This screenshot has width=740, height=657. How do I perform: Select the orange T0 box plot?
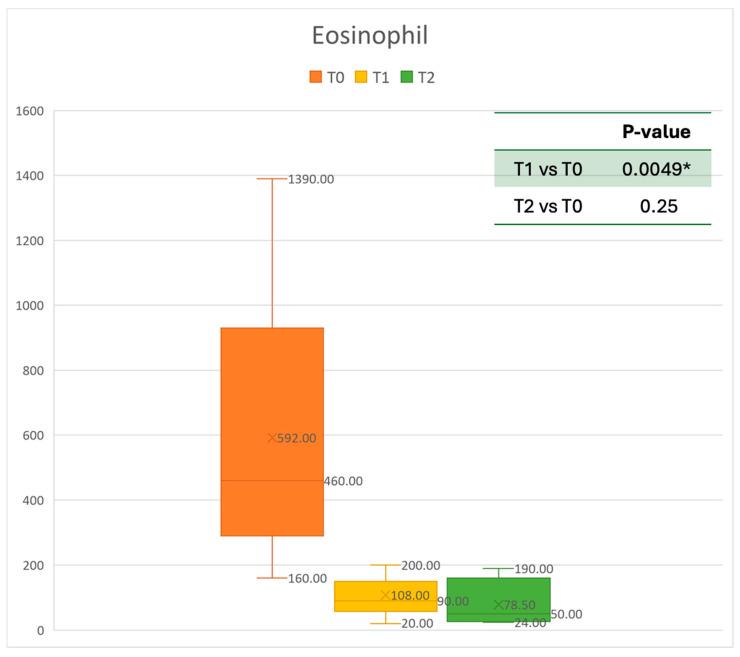(x=272, y=431)
